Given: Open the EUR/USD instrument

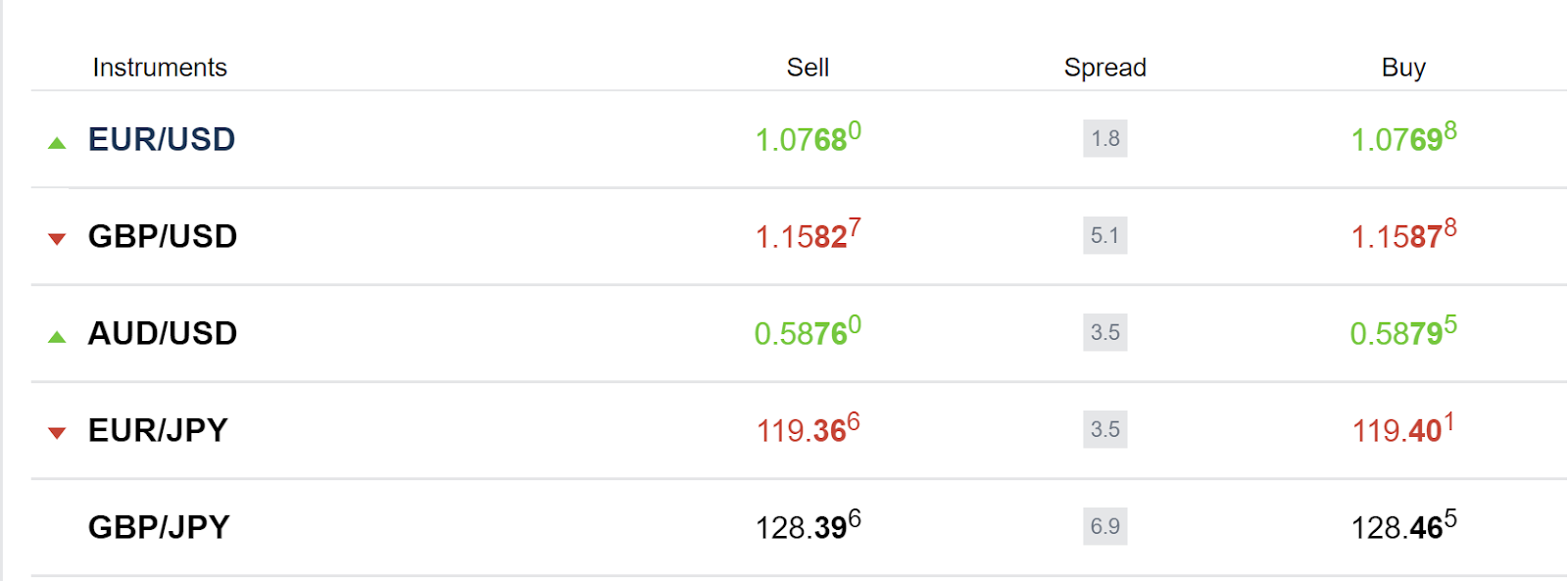Looking at the screenshot, I should tap(162, 139).
